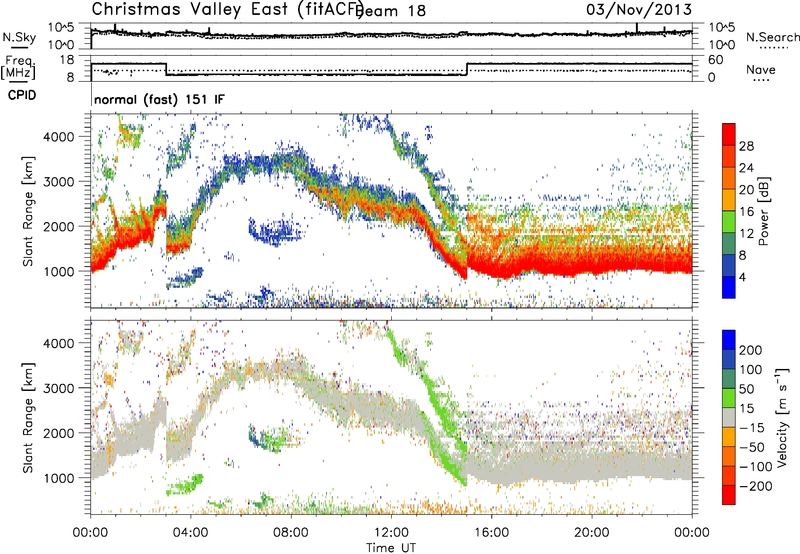Screen dimensions: 800x554
Task: Click the '200' velocity colorbar value
Action: point(750,350)
